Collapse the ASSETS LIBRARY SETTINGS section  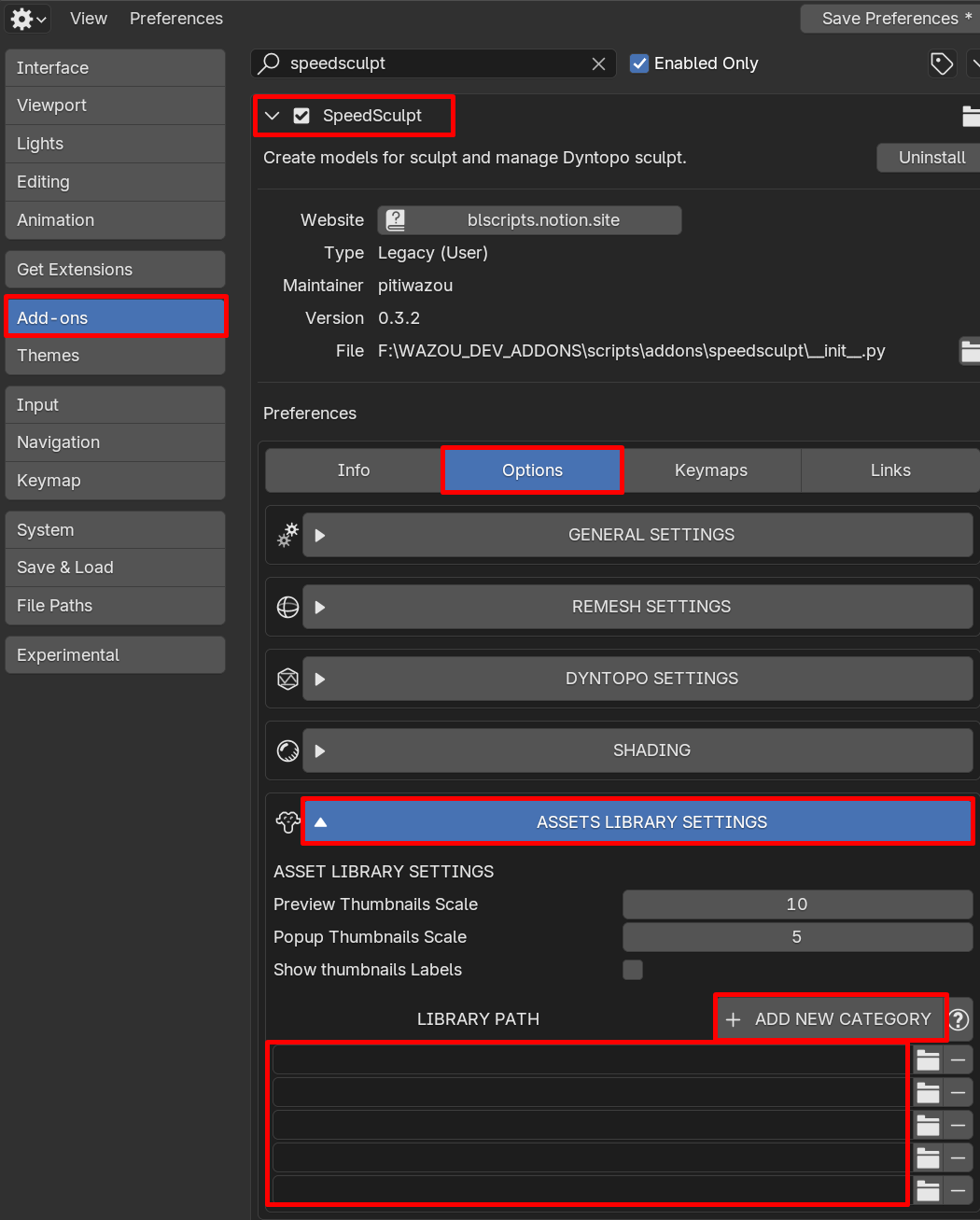[x=637, y=822]
